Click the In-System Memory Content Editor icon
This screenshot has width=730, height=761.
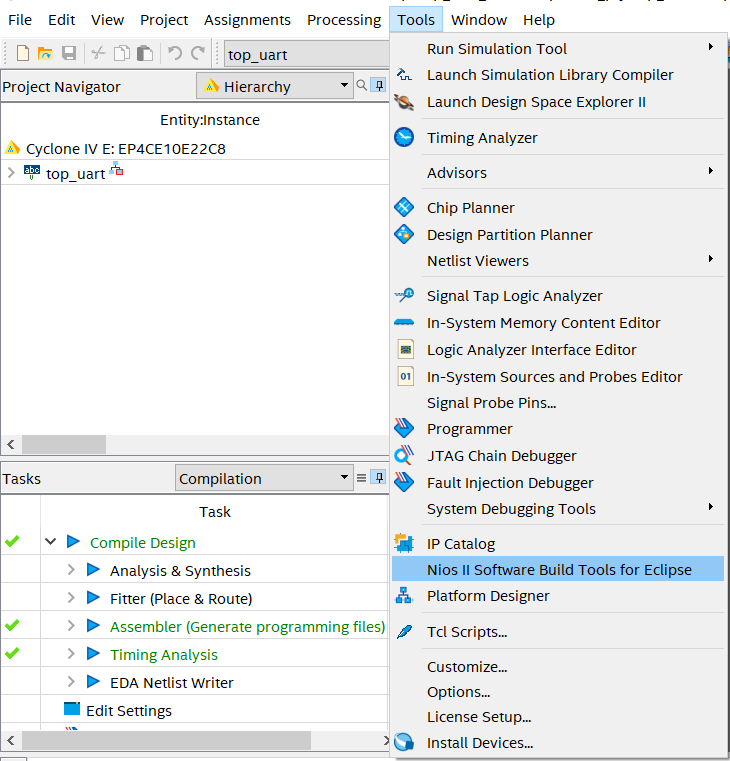point(404,322)
